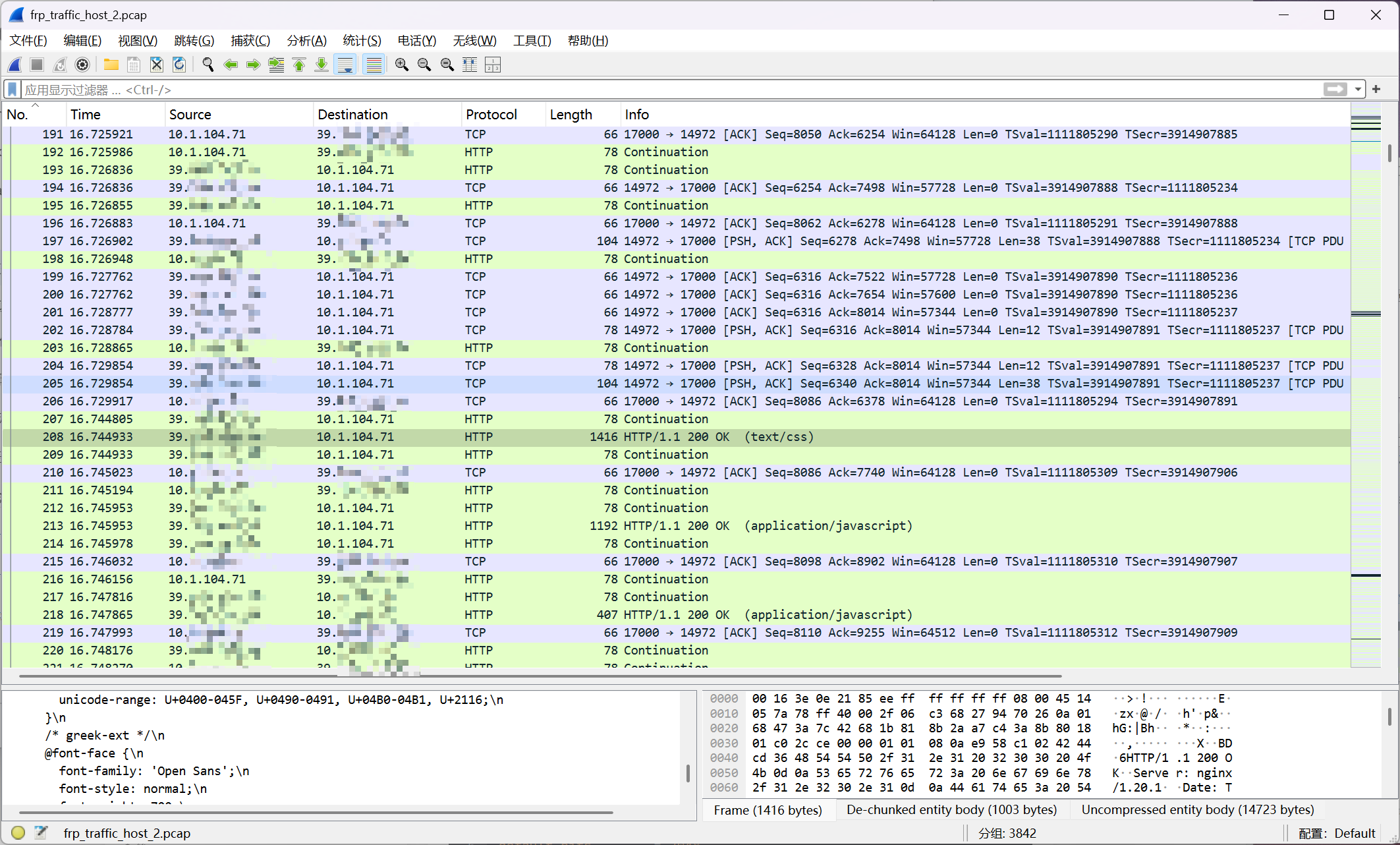Sort by the Destination column header
Image resolution: width=1400 pixels, height=845 pixels.
coord(387,115)
